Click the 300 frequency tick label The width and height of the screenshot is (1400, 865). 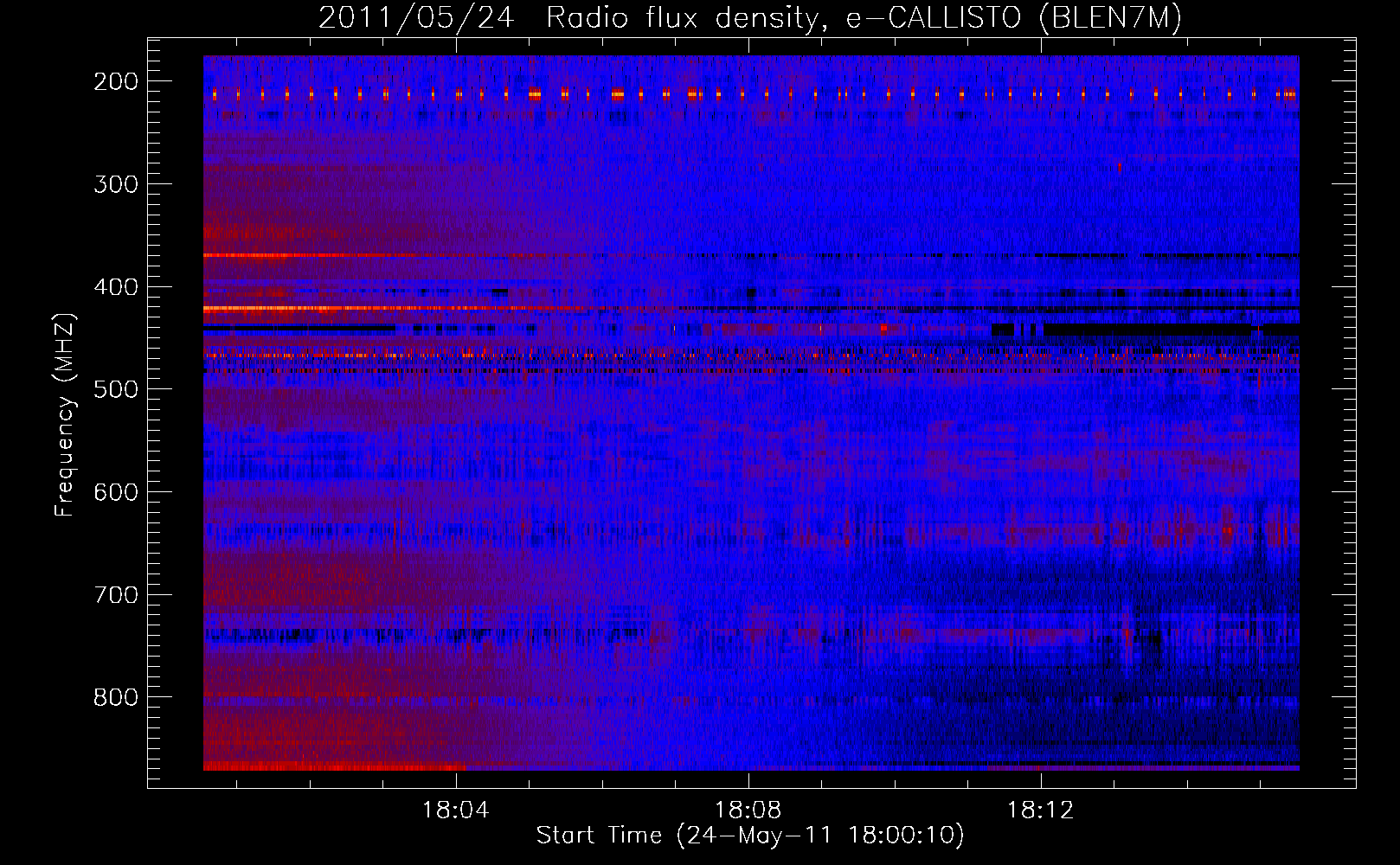click(116, 184)
